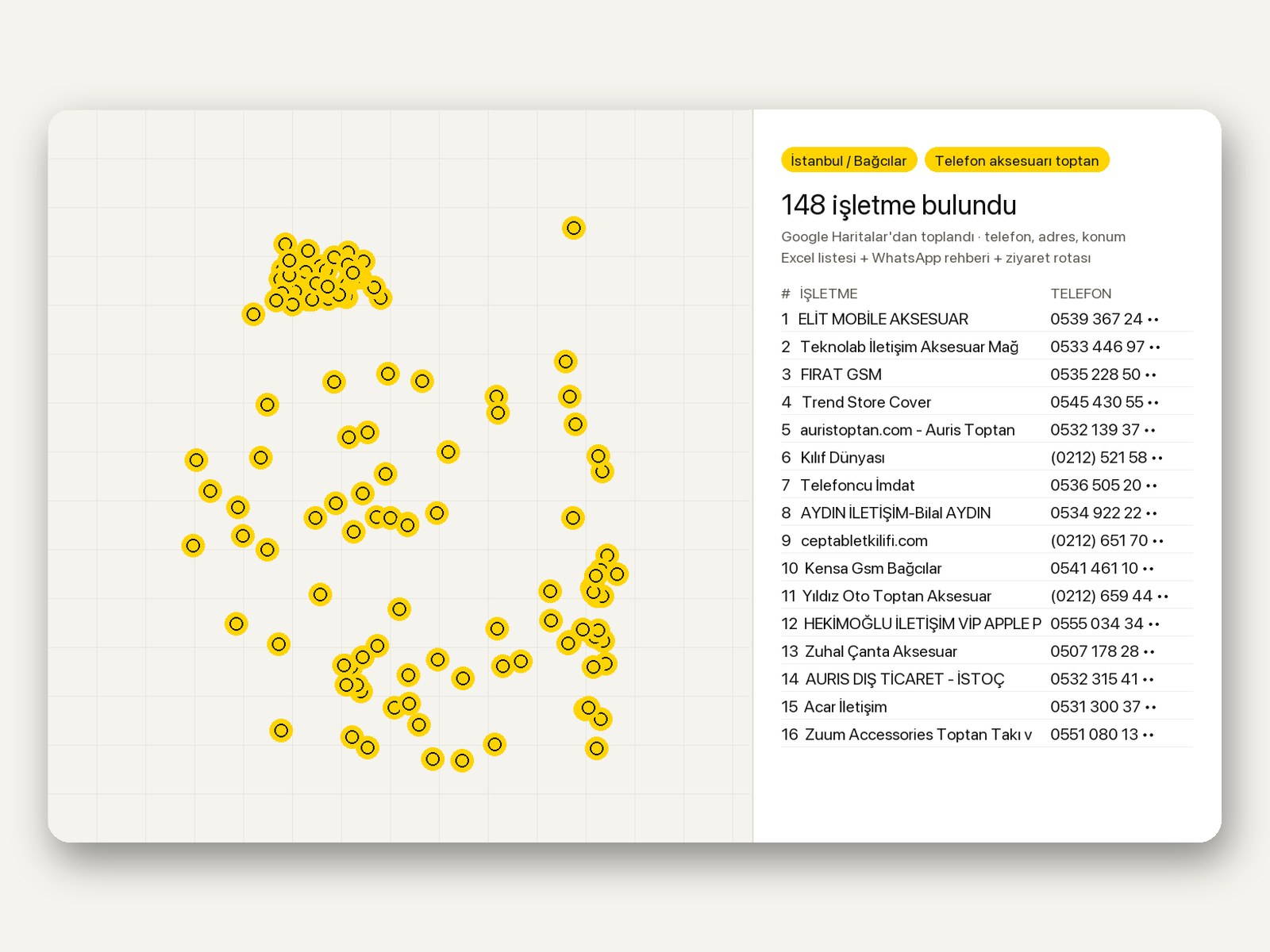Select AYDIN İLETİŞİM-Bilal AYDIN entry
Image resolution: width=1270 pixels, height=952 pixels.
tap(987, 512)
